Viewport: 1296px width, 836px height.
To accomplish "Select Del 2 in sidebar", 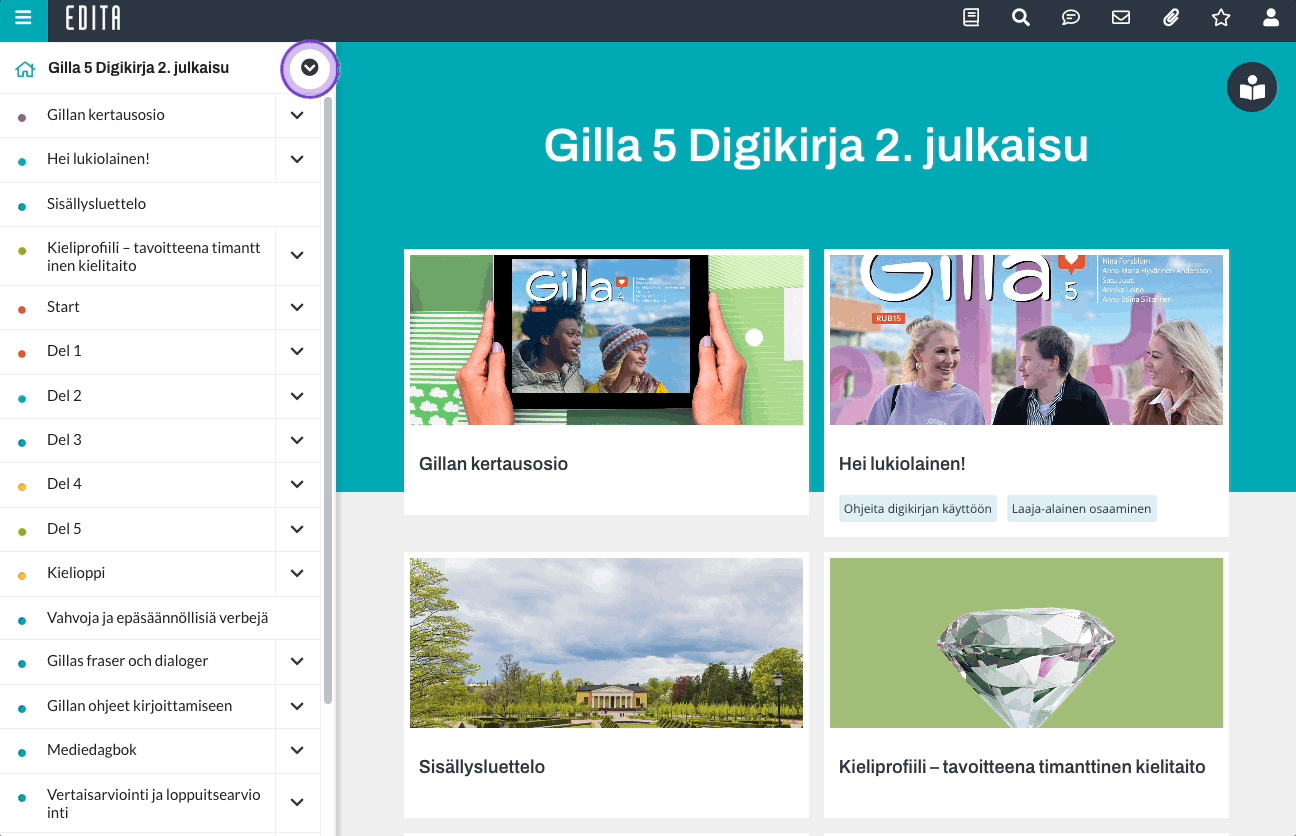I will point(64,396).
